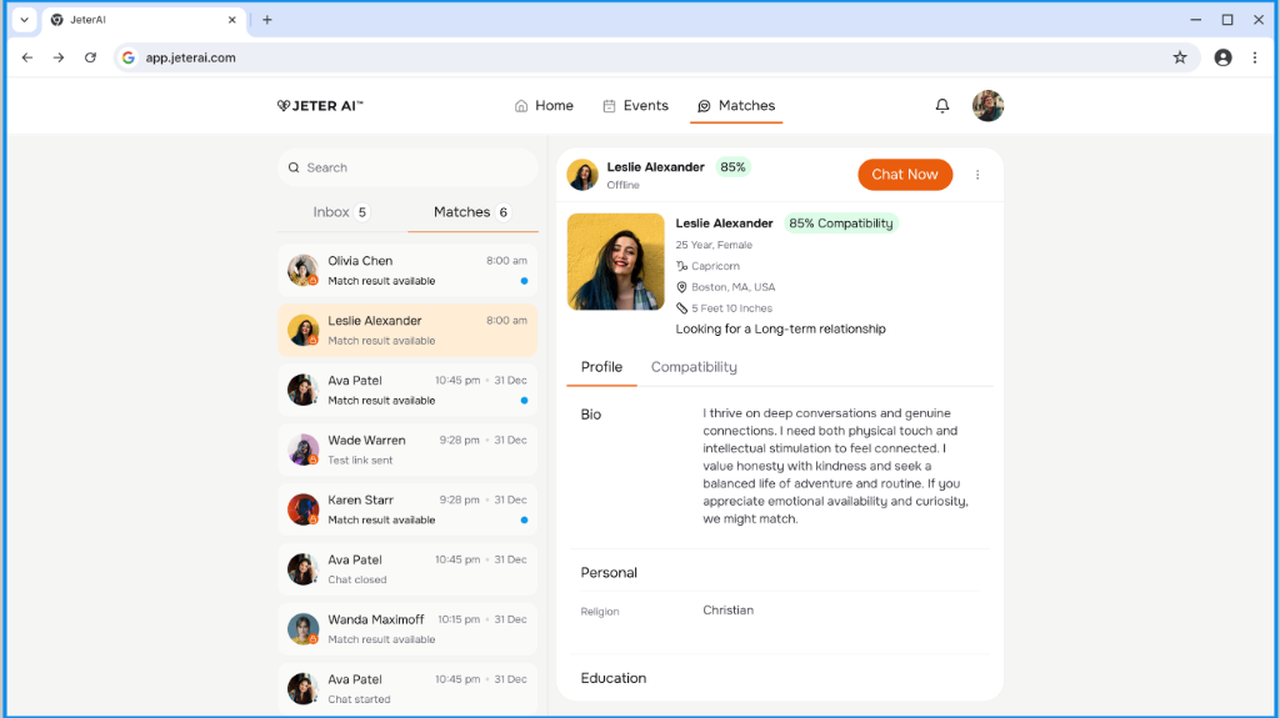Open Events in navigation
The width and height of the screenshot is (1280, 718).
635,106
